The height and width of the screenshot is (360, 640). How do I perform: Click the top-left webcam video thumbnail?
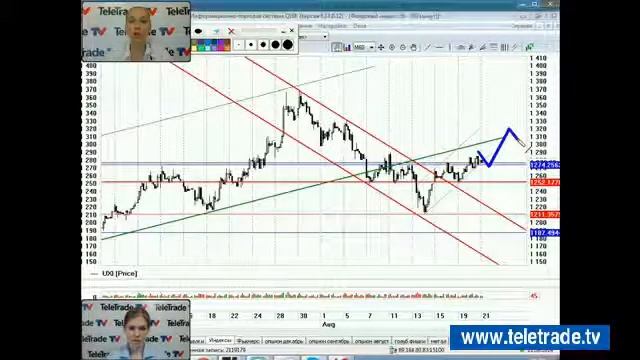coord(136,31)
